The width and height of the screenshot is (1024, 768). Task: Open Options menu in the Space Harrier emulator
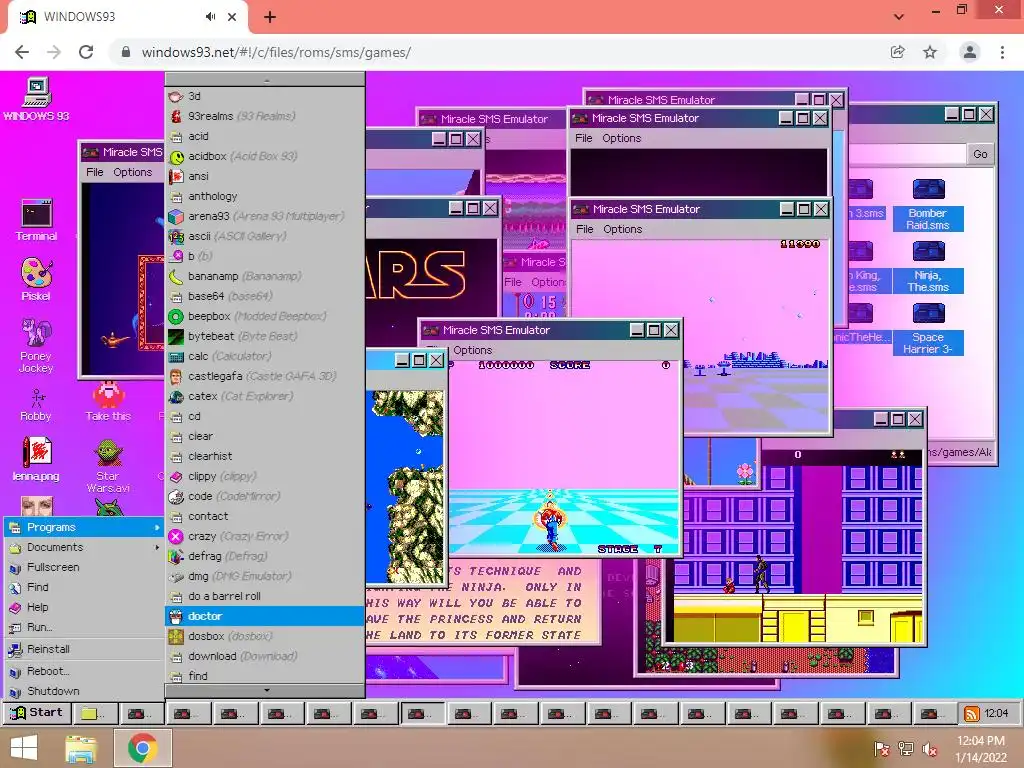(622, 229)
